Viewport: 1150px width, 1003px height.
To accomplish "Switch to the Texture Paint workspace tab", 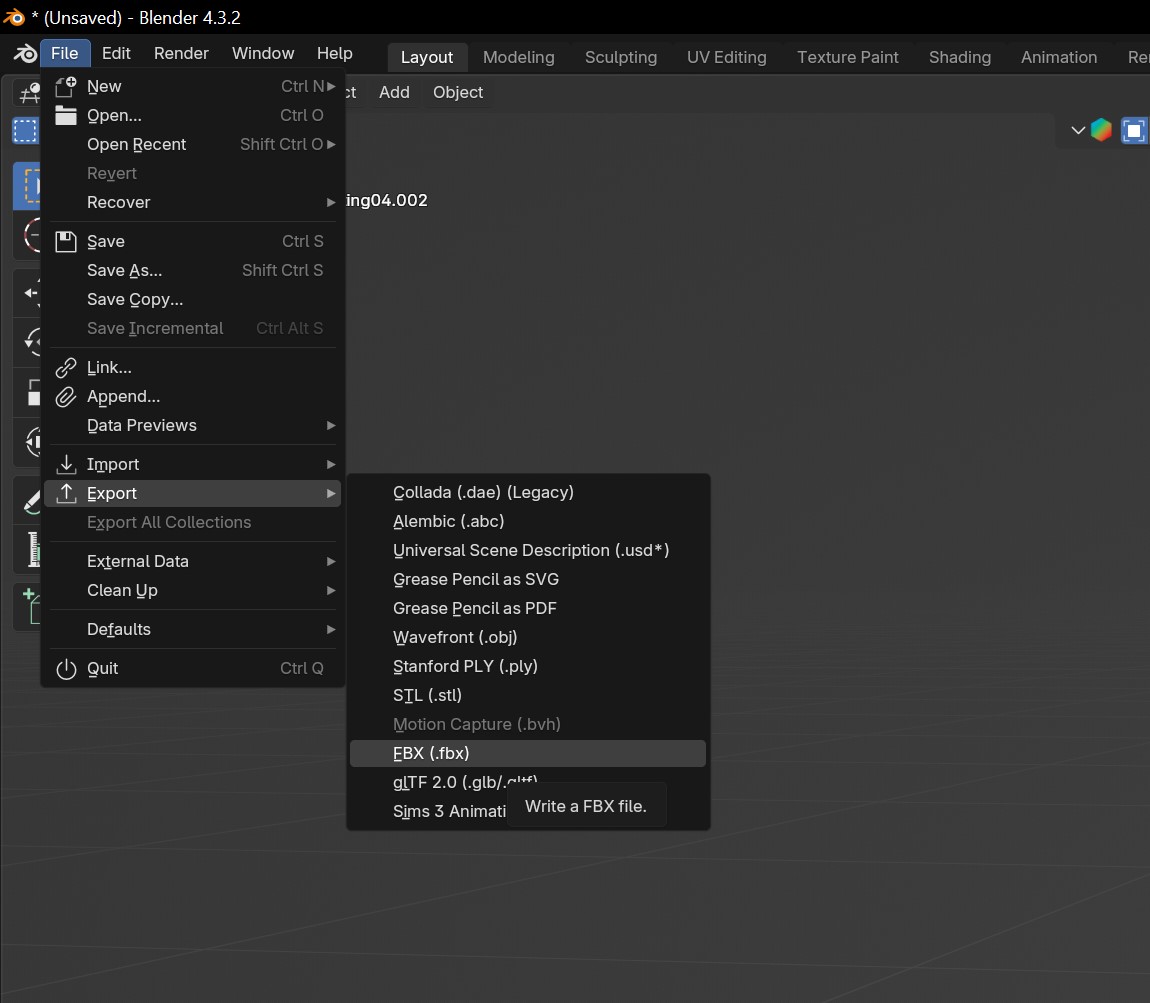I will [847, 57].
